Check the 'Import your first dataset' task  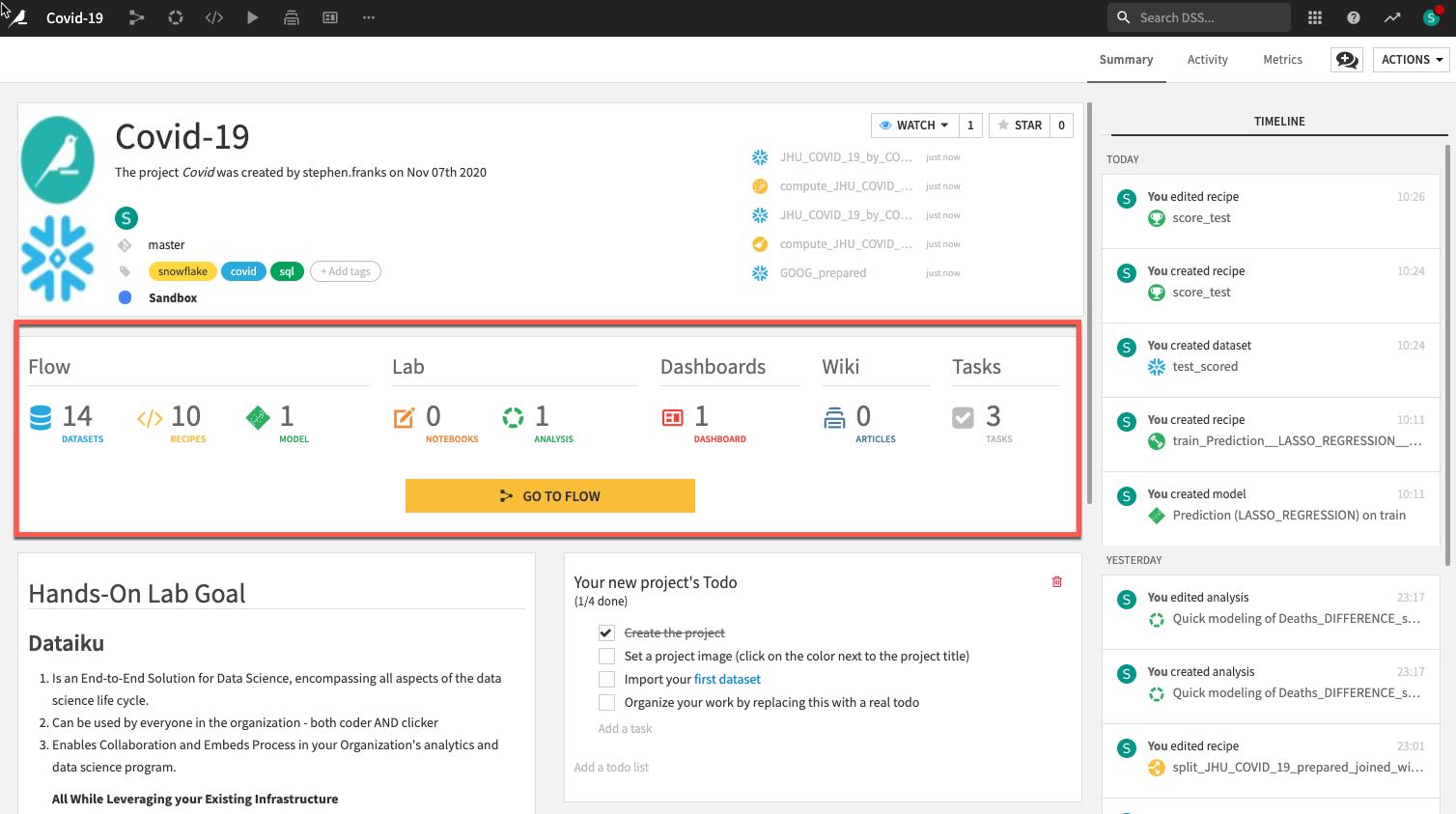606,679
